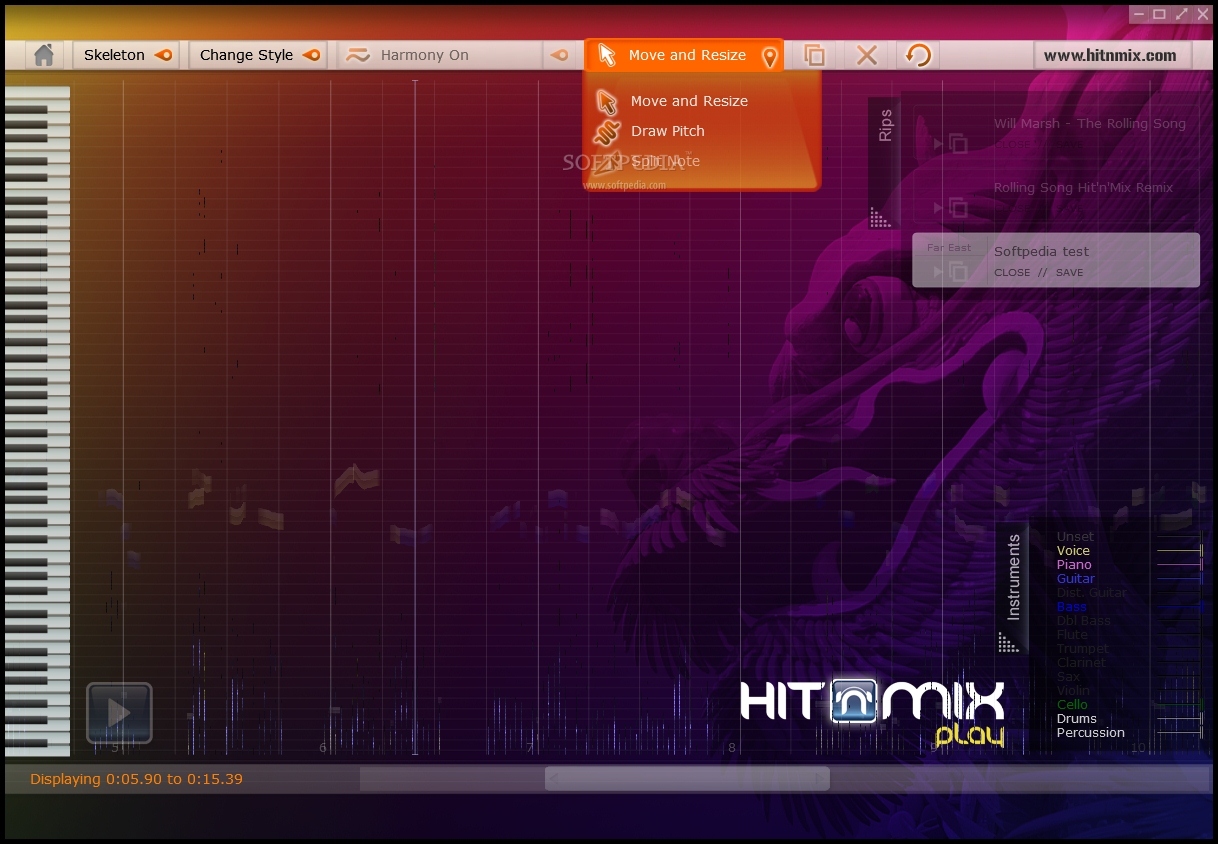Toggle the Piano instrument
This screenshot has height=844, width=1218.
point(1074,565)
